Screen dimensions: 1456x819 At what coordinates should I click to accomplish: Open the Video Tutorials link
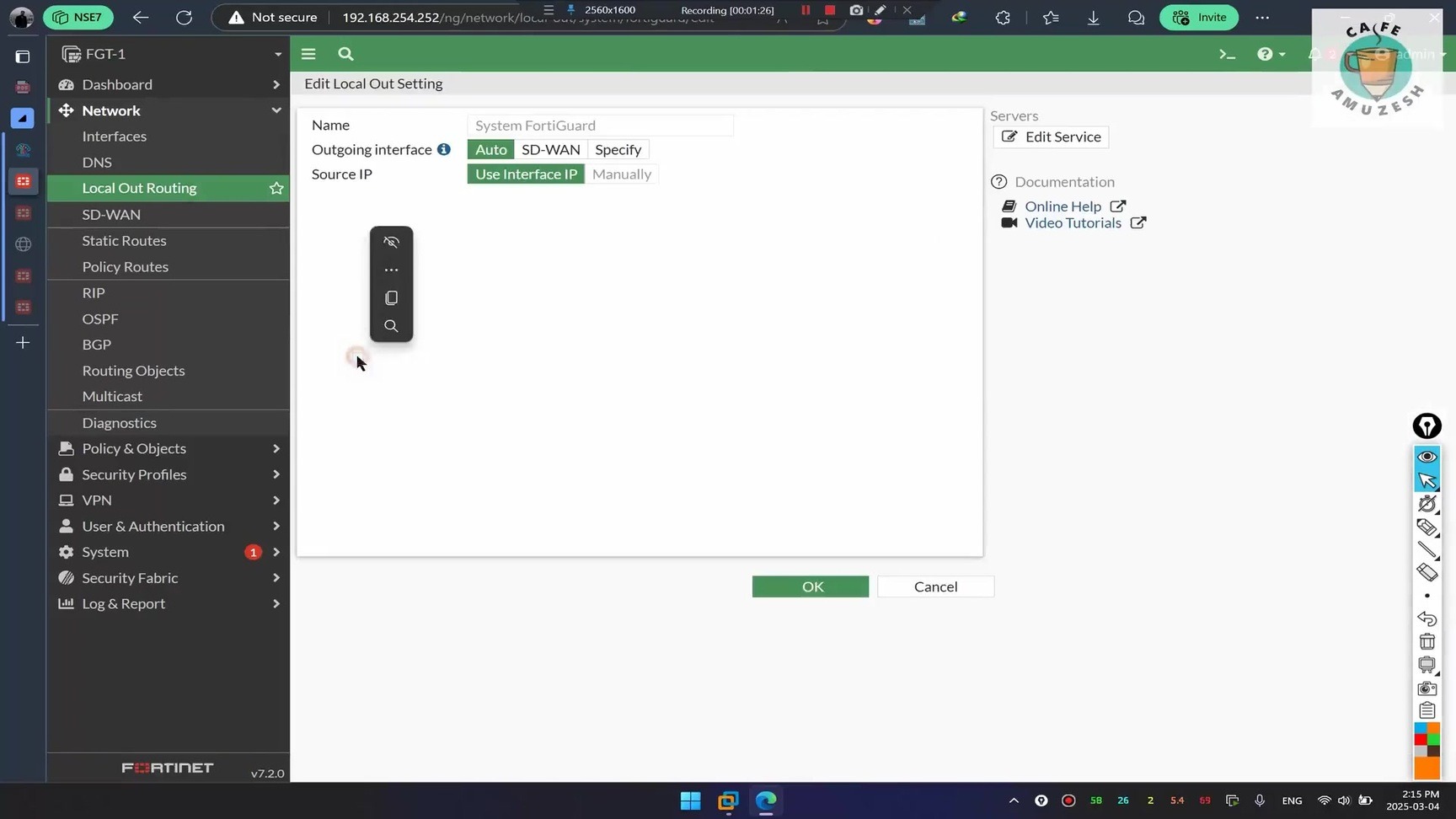(x=1073, y=222)
